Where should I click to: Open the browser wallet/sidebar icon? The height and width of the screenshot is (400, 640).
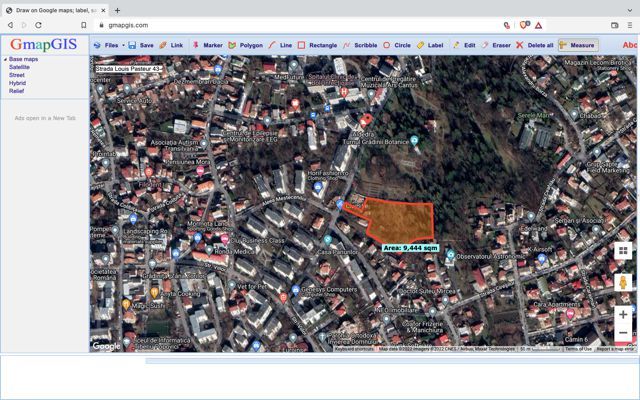(615, 25)
